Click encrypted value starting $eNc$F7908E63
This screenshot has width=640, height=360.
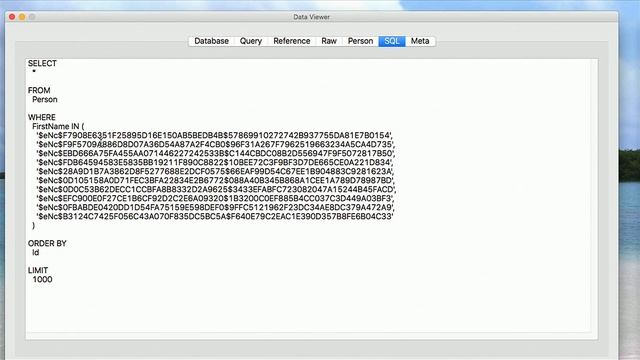click(214, 136)
